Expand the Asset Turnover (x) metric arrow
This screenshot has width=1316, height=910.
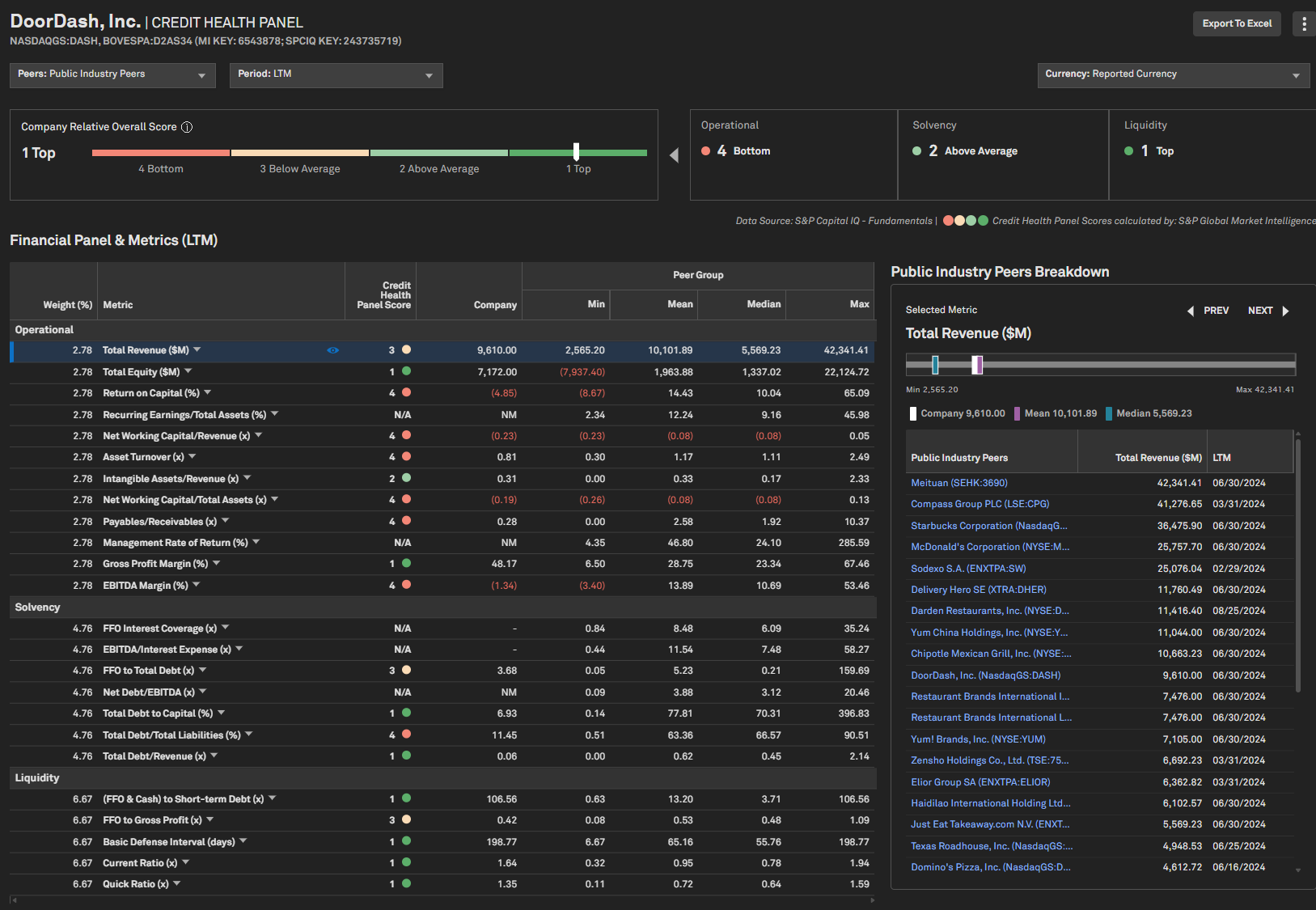[x=193, y=456]
